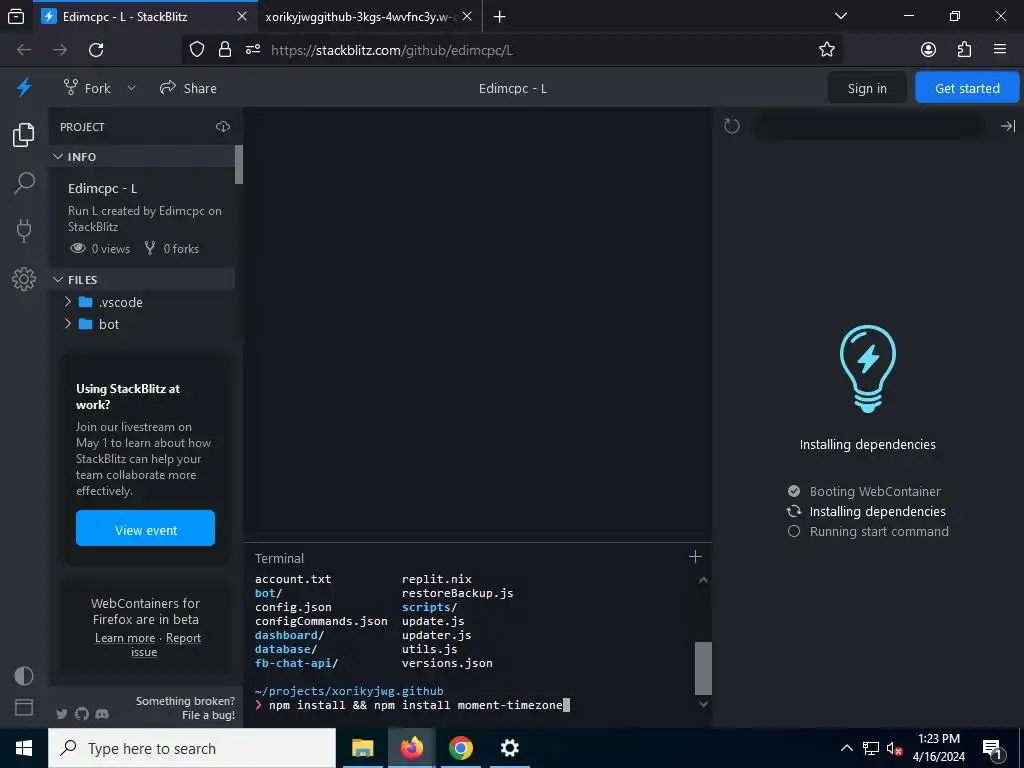The image size is (1024, 768).
Task: Click the Terminal panel label
Action: (x=280, y=558)
